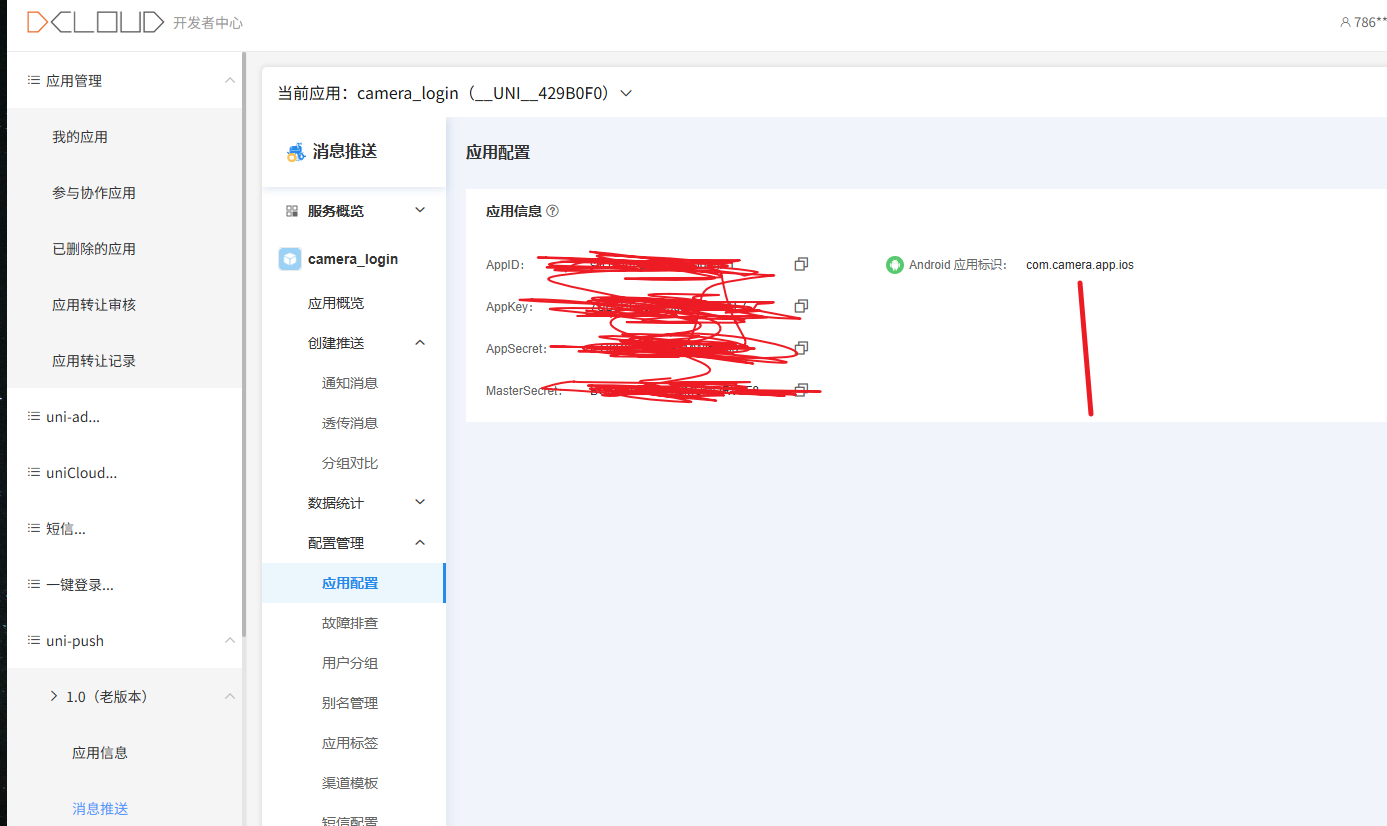1387x826 pixels.
Task: Select 应用配置 menu item
Action: coord(354,583)
